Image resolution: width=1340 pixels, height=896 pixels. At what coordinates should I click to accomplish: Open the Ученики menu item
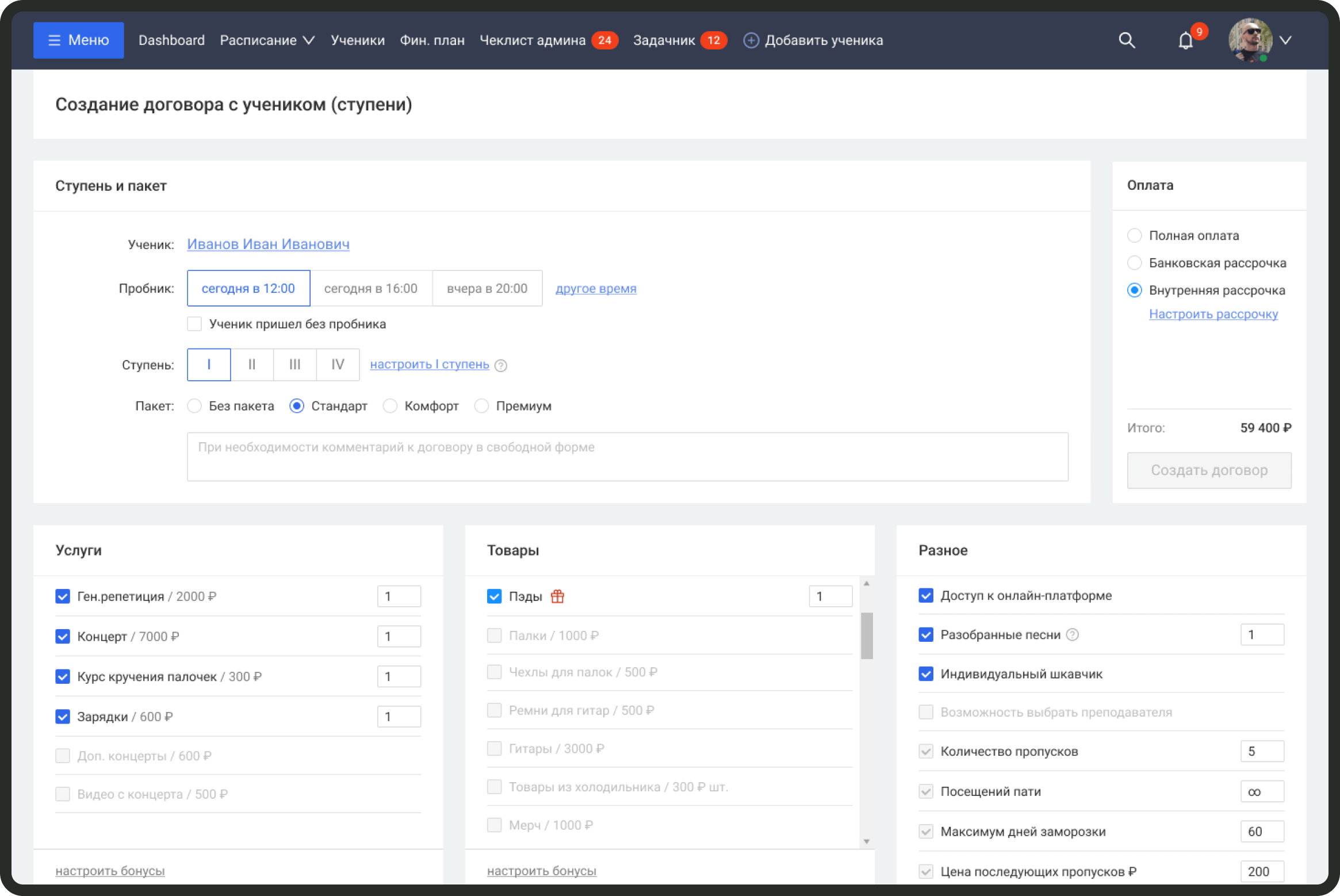357,40
